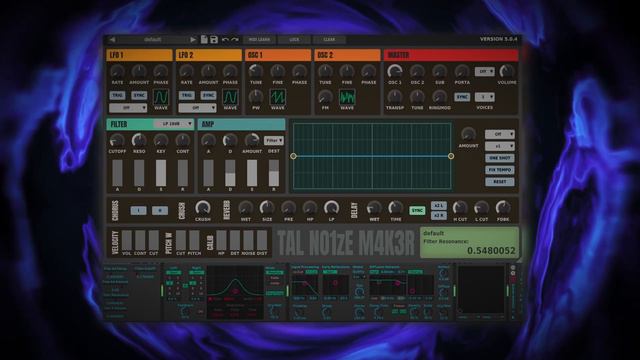Enable ONE SHOT in envelope editor

[x=500, y=158]
